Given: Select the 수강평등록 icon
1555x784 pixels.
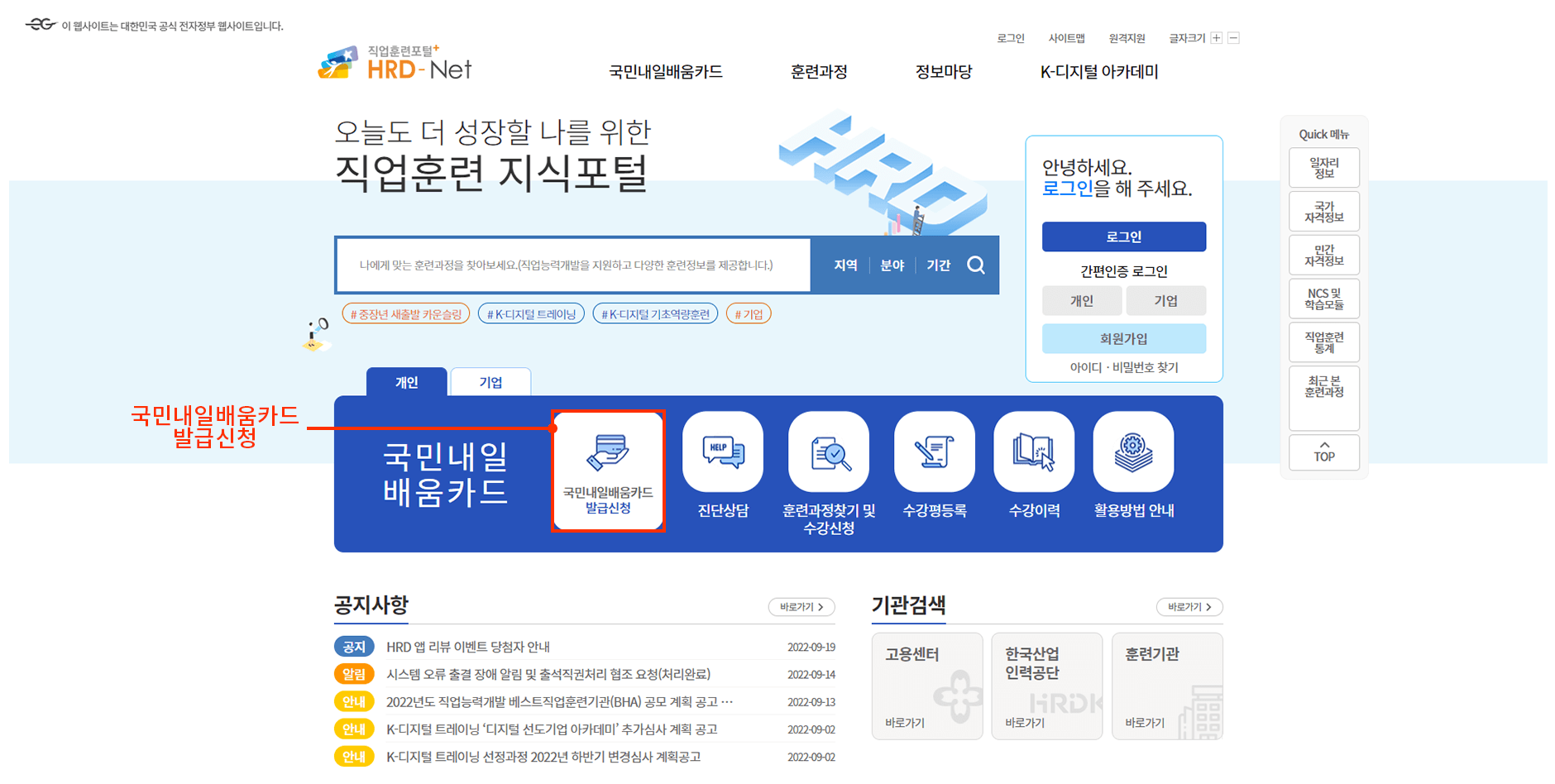Looking at the screenshot, I should pos(934,451).
